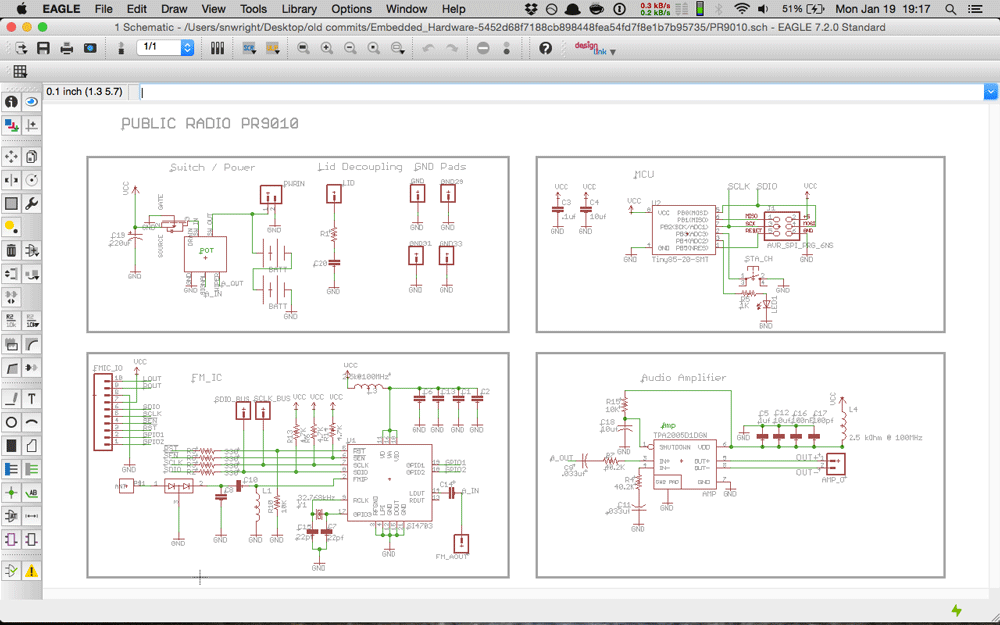Click the PUBLIC RADIO PR9010 title text
1000x625 pixels.
[x=210, y=123]
